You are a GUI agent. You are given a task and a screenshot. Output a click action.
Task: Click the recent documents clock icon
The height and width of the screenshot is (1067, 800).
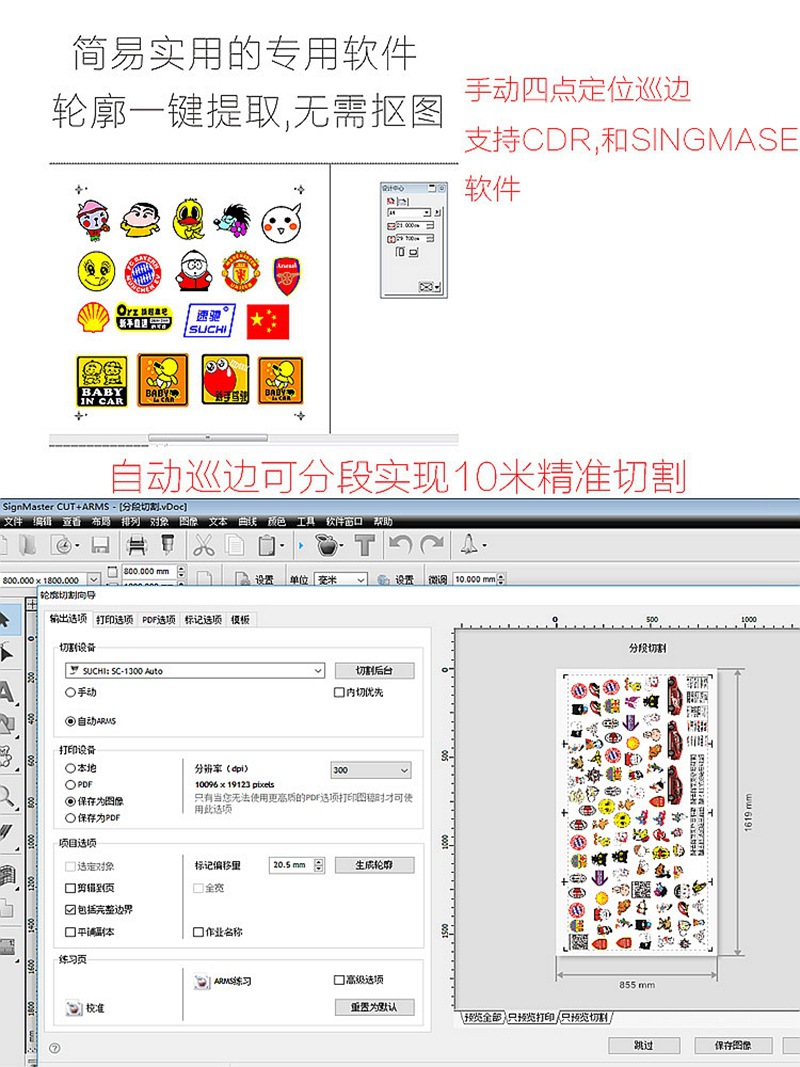point(63,545)
